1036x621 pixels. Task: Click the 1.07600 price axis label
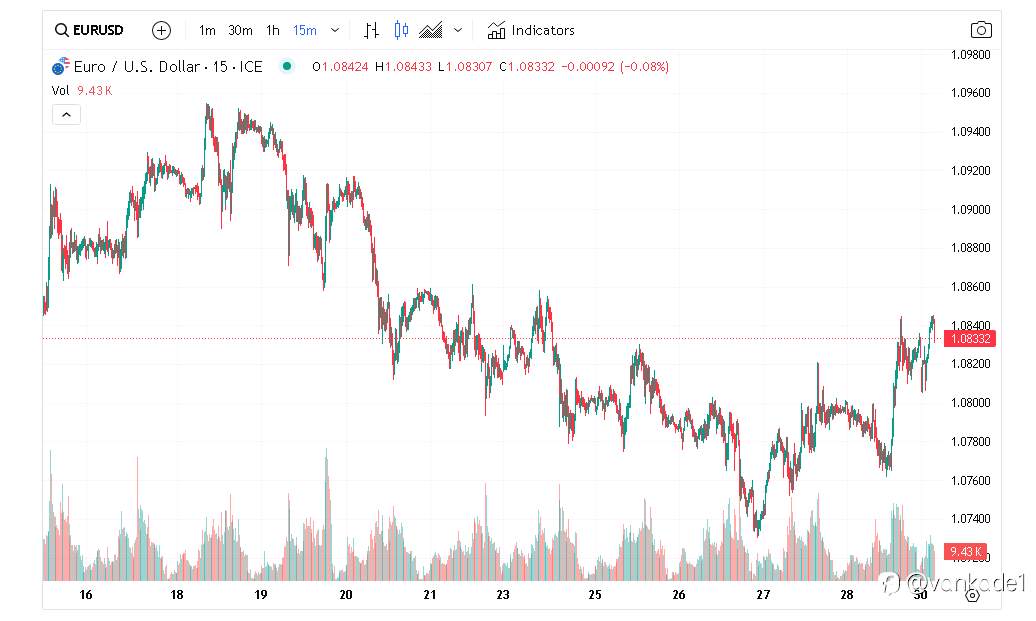pos(971,480)
